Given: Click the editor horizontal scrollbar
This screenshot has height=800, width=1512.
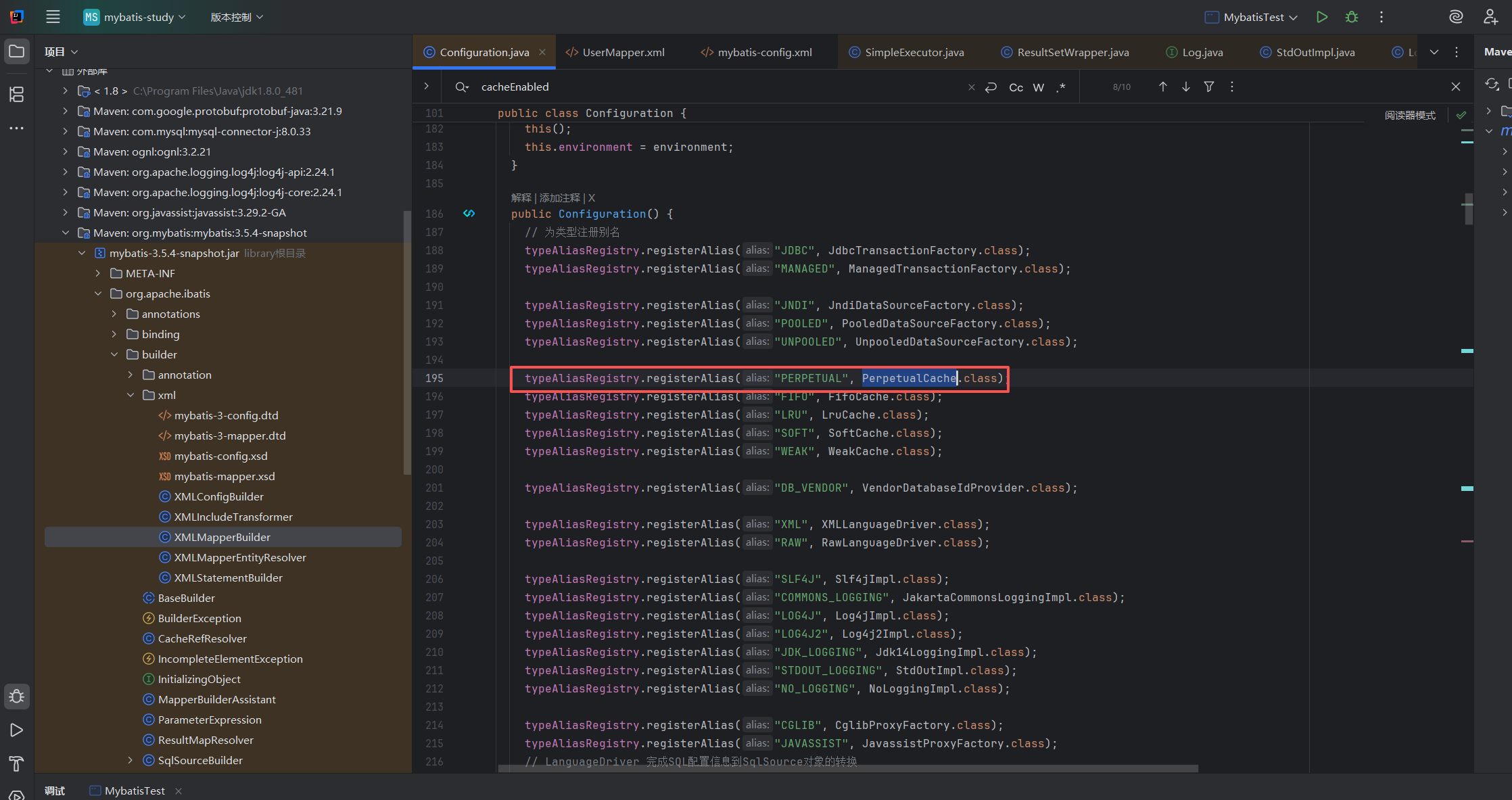Looking at the screenshot, I should point(848,768).
